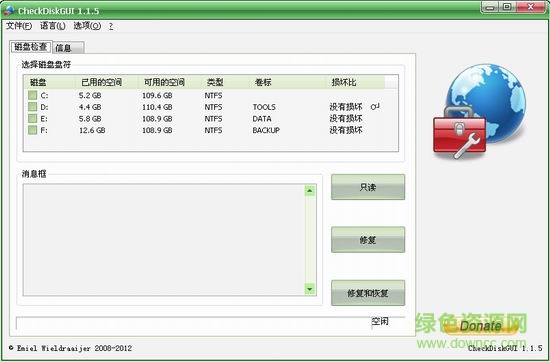The height and width of the screenshot is (362, 550).
Task: Sort by 可用的空间 column header
Action: click(x=169, y=82)
